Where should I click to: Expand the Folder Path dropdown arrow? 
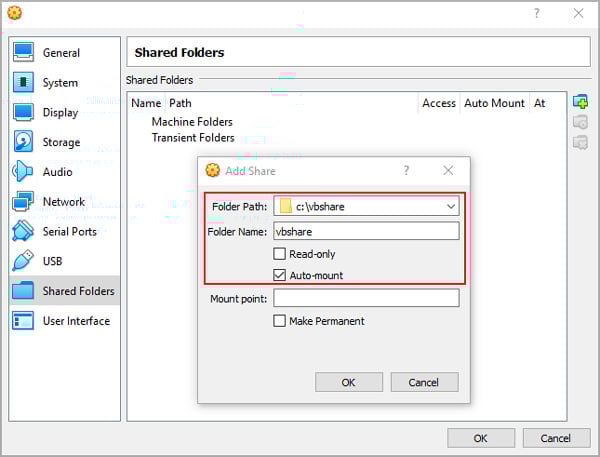tap(451, 206)
